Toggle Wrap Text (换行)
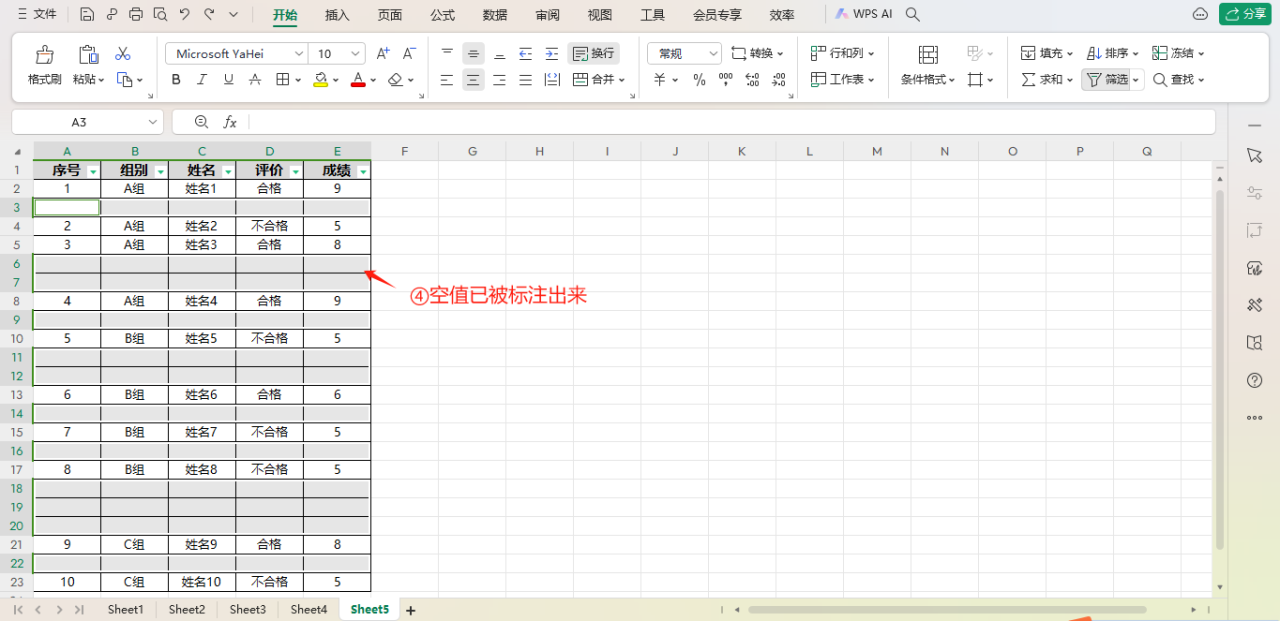The width and height of the screenshot is (1280, 621). (x=593, y=53)
